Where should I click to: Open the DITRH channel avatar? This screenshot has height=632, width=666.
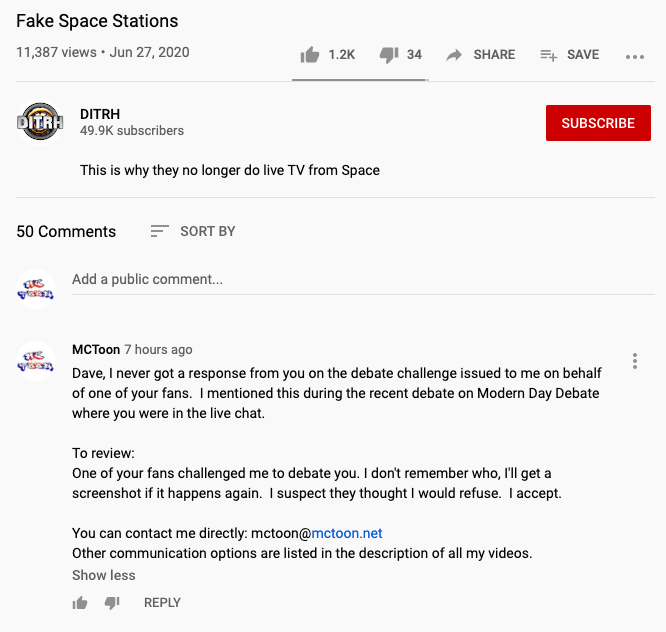[x=40, y=123]
